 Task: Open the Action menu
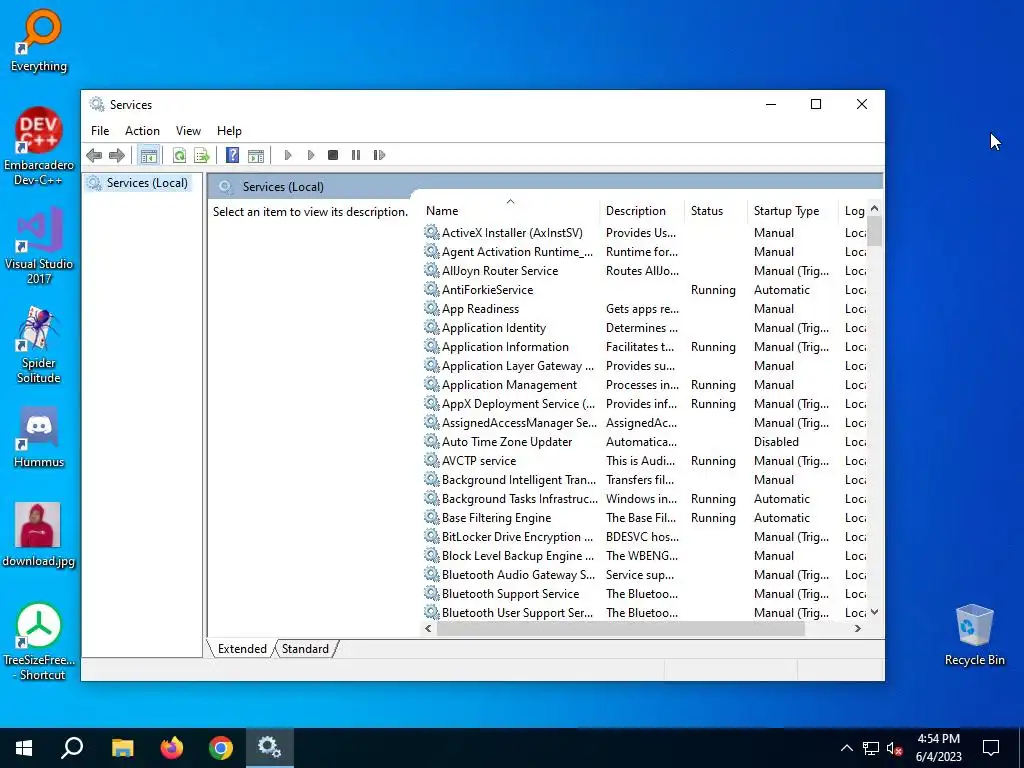(142, 131)
